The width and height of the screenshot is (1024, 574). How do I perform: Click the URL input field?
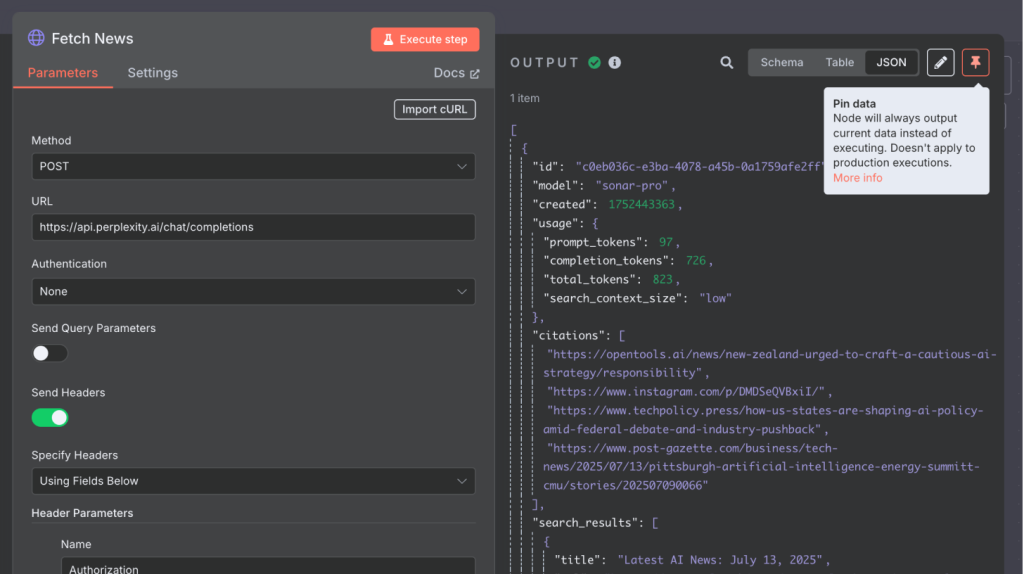pos(253,227)
